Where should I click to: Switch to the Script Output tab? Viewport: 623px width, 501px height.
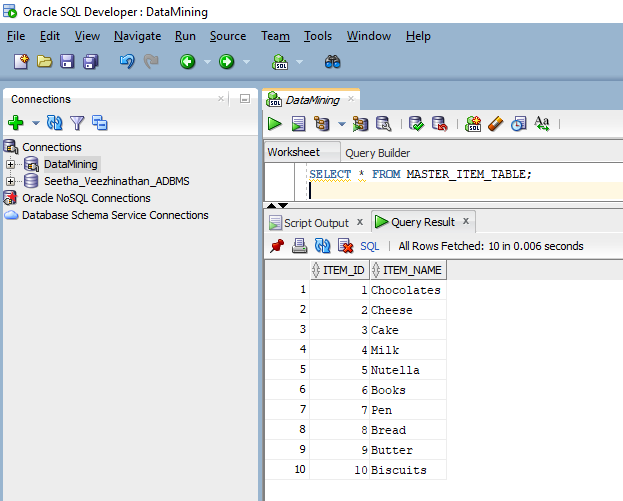click(316, 222)
